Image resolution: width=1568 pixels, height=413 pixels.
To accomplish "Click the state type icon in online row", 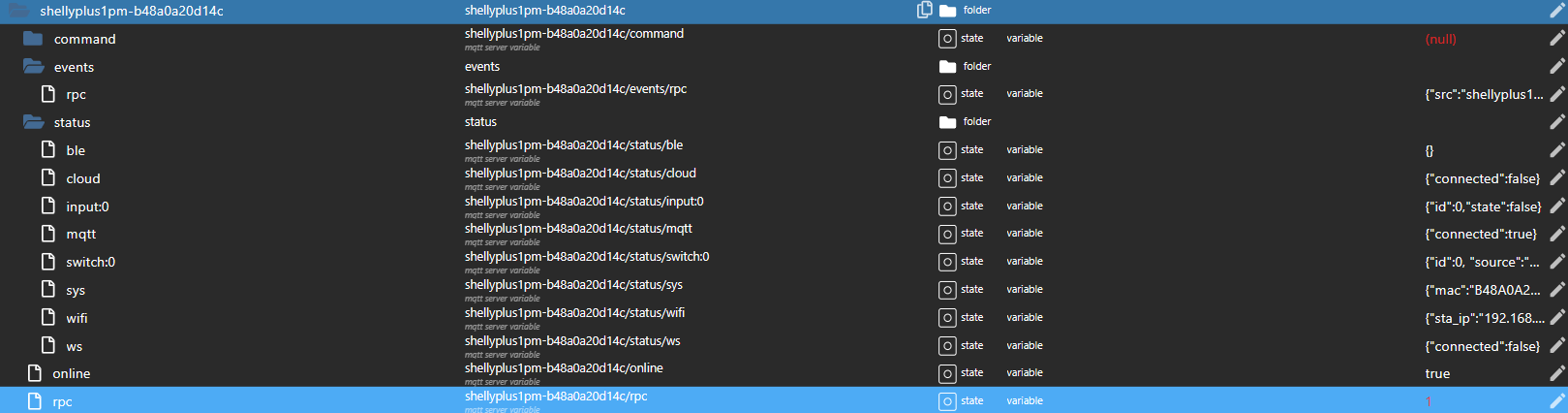I will pos(947,373).
